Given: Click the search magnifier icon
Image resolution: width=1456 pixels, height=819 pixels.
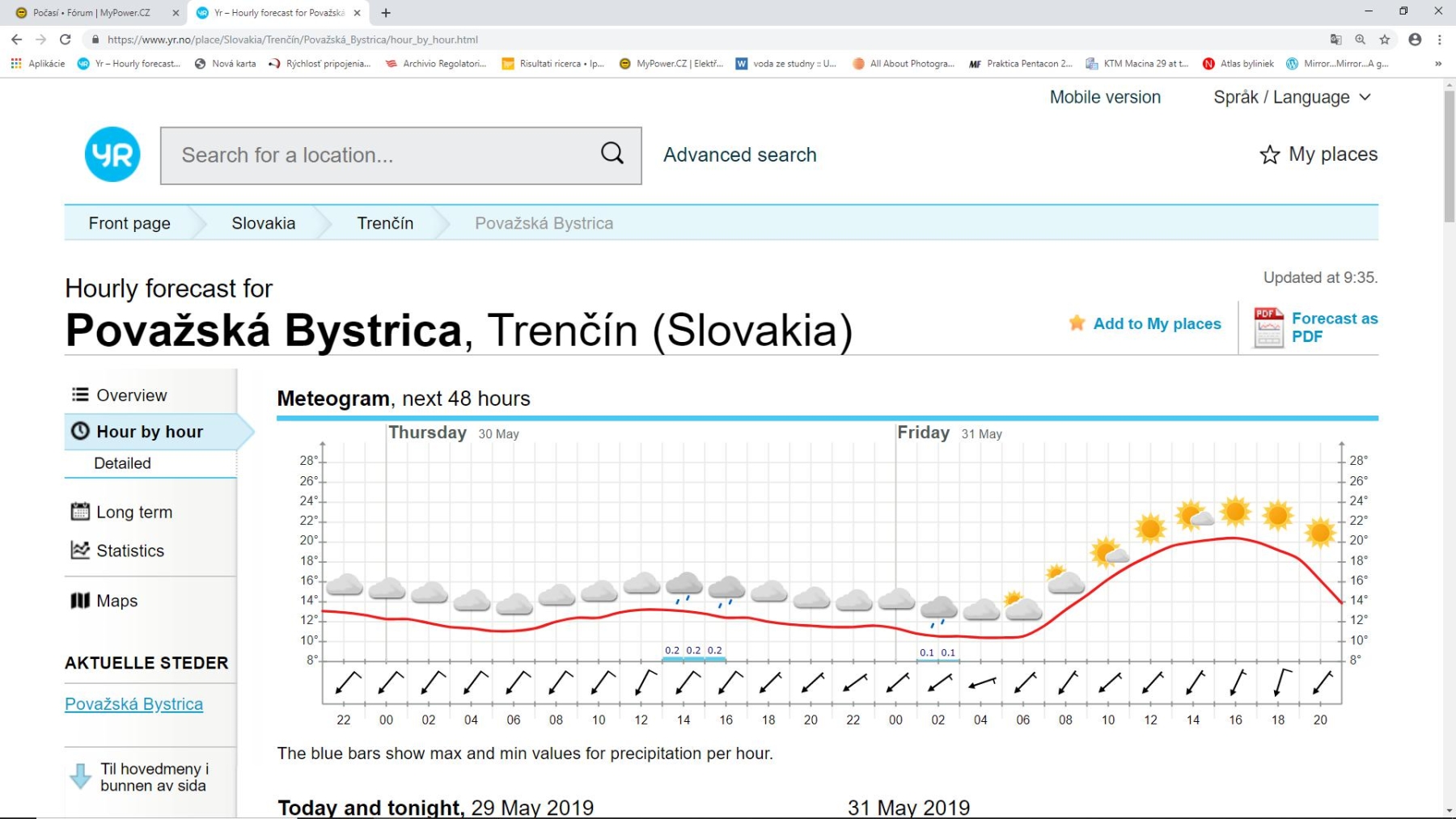Looking at the screenshot, I should click(612, 153).
